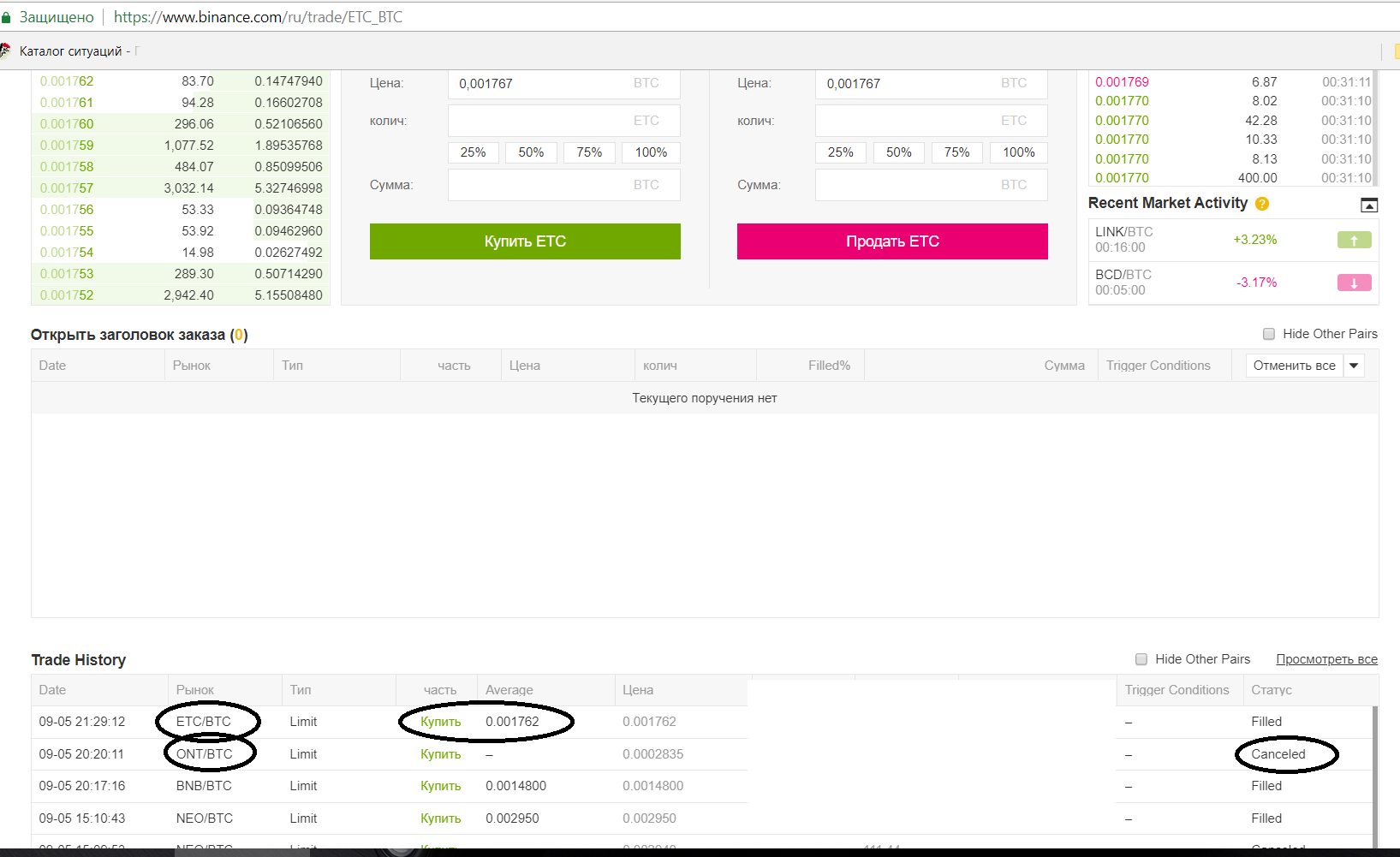
Task: Click the Купить ETC button
Action: coord(525,241)
